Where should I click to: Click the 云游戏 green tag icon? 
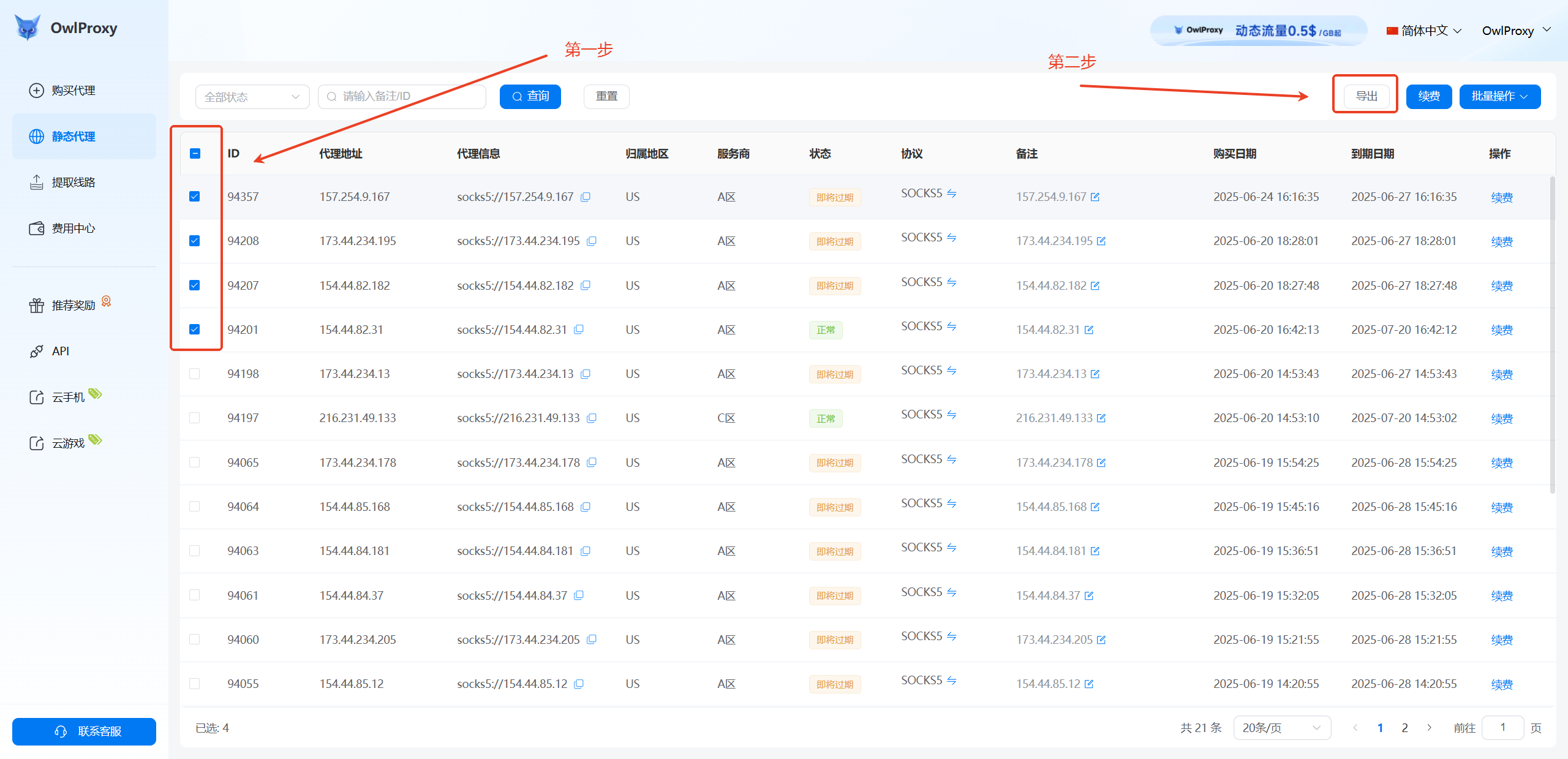pyautogui.click(x=95, y=439)
